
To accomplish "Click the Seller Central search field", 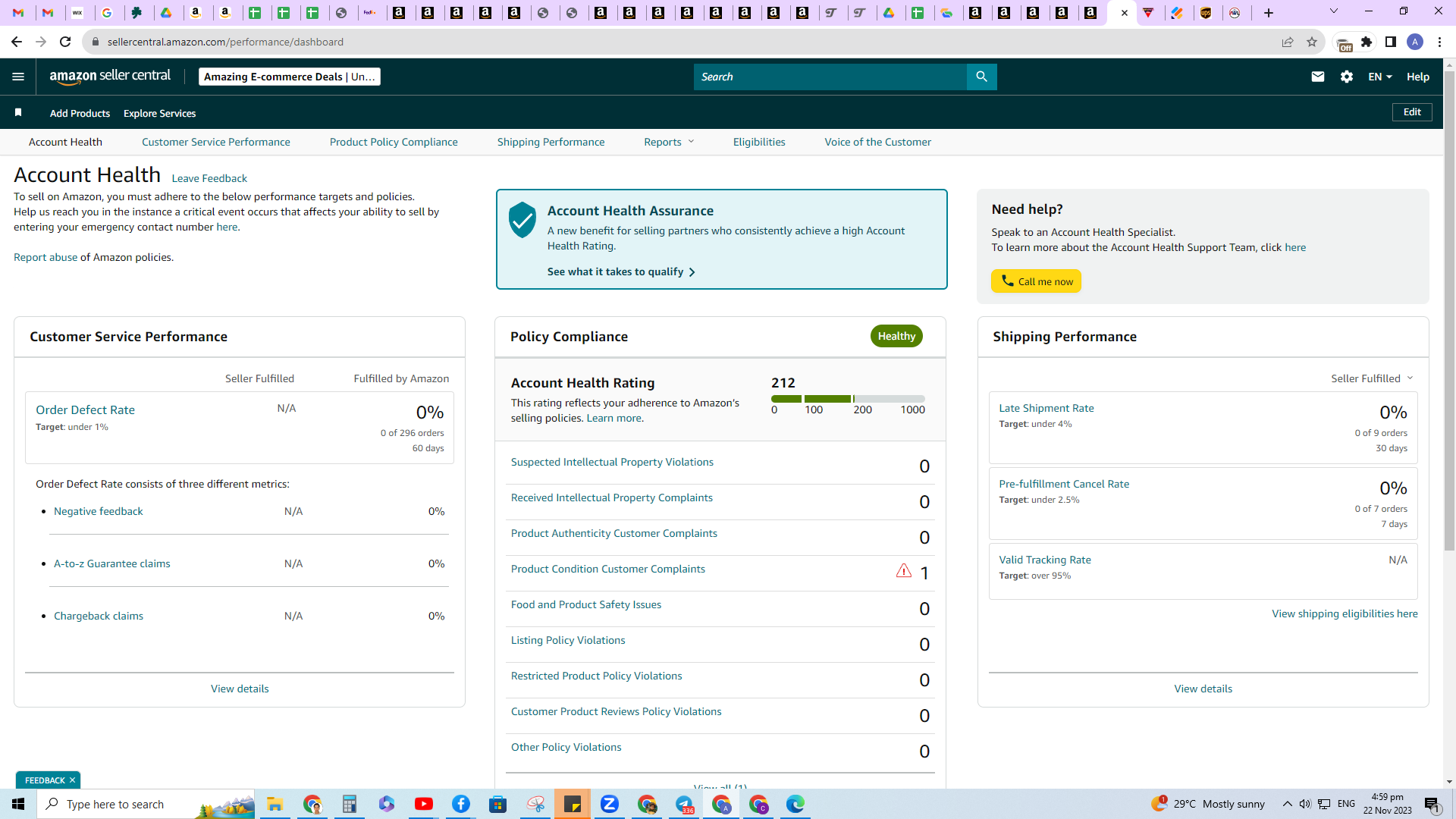I will (830, 77).
